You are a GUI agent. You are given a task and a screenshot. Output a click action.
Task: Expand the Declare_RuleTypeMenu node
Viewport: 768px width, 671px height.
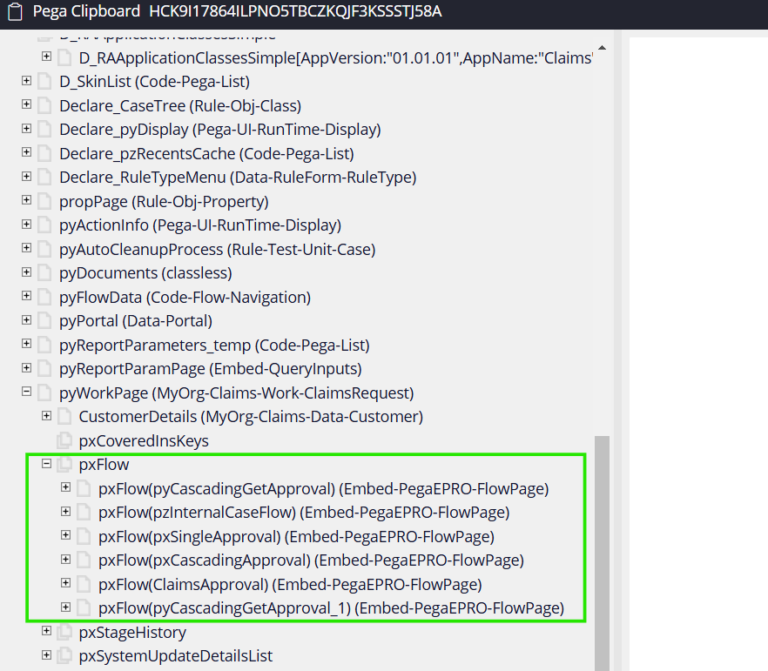tap(26, 176)
